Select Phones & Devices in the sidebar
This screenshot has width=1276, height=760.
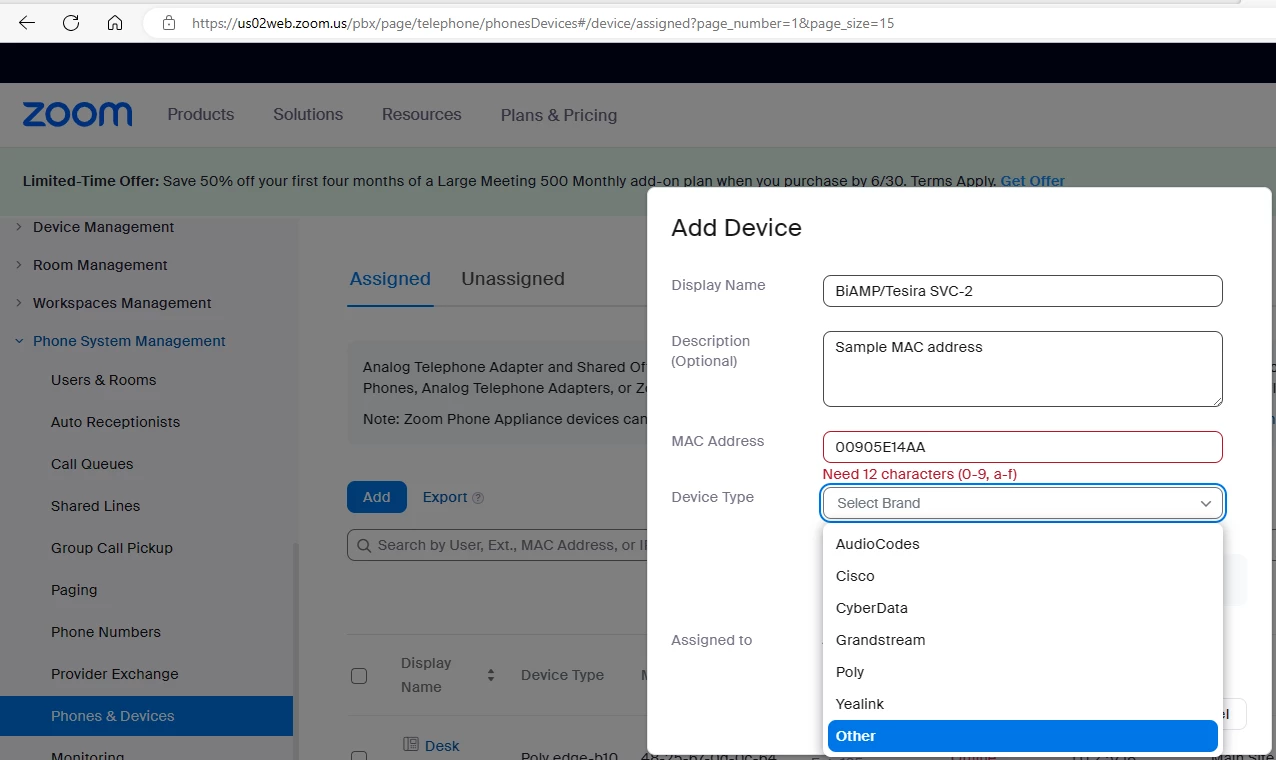coord(146,716)
